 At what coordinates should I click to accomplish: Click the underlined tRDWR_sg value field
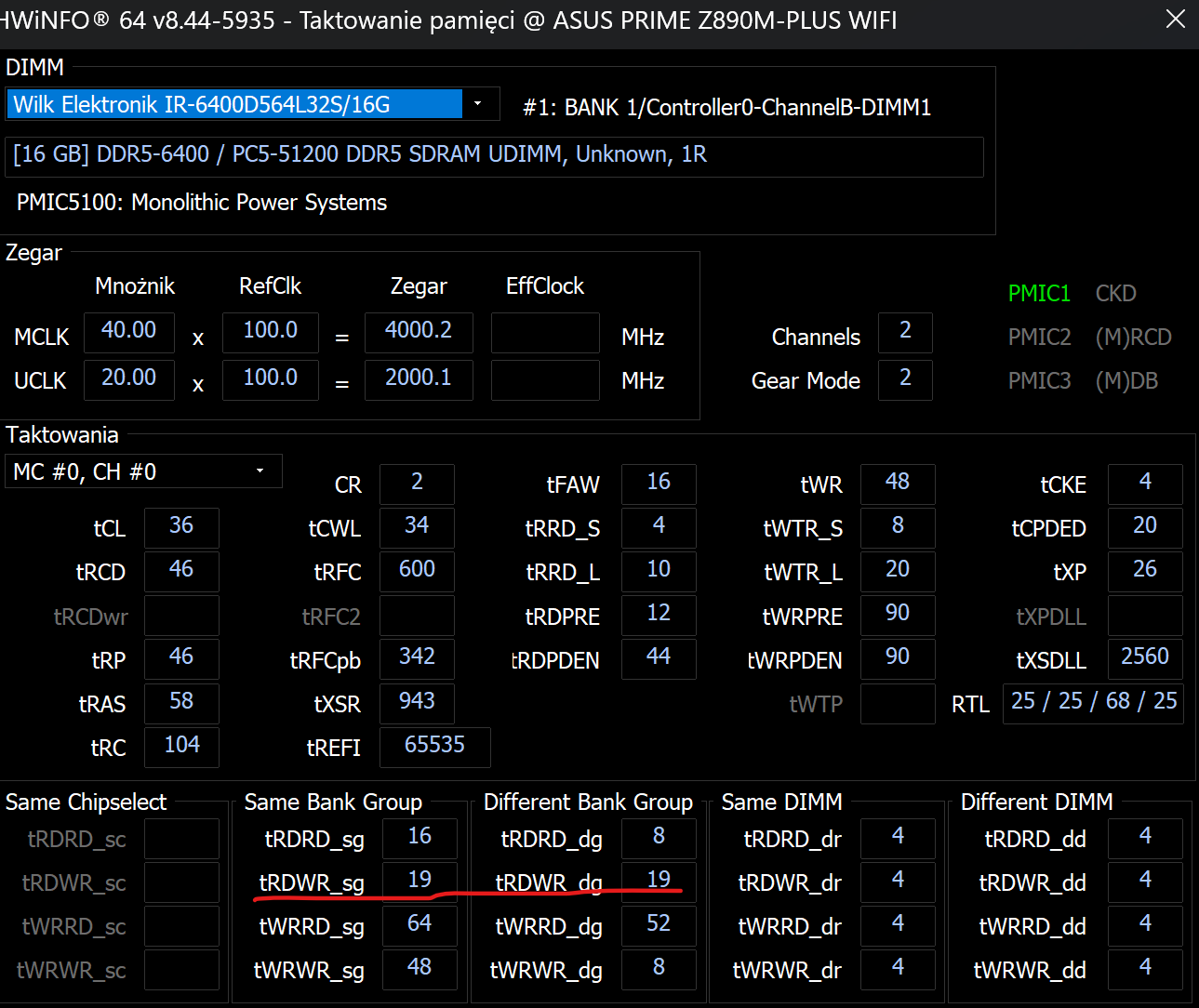420,880
